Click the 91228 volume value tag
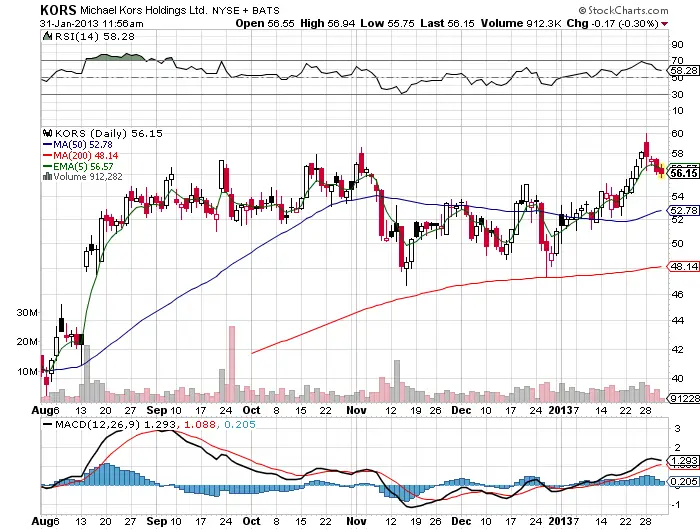This screenshot has height=530, width=700. click(683, 398)
